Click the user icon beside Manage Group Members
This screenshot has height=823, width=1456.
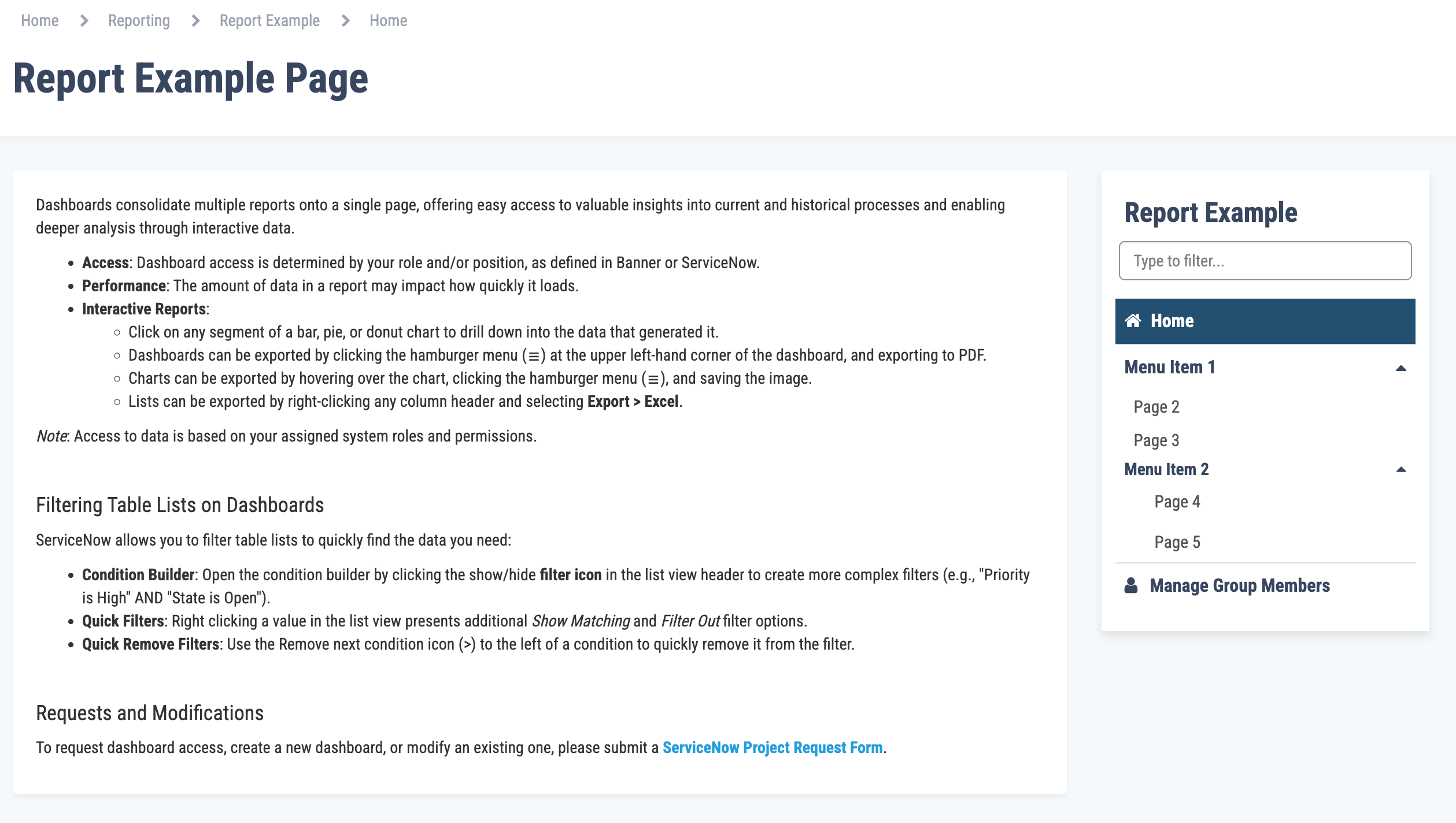click(1131, 585)
